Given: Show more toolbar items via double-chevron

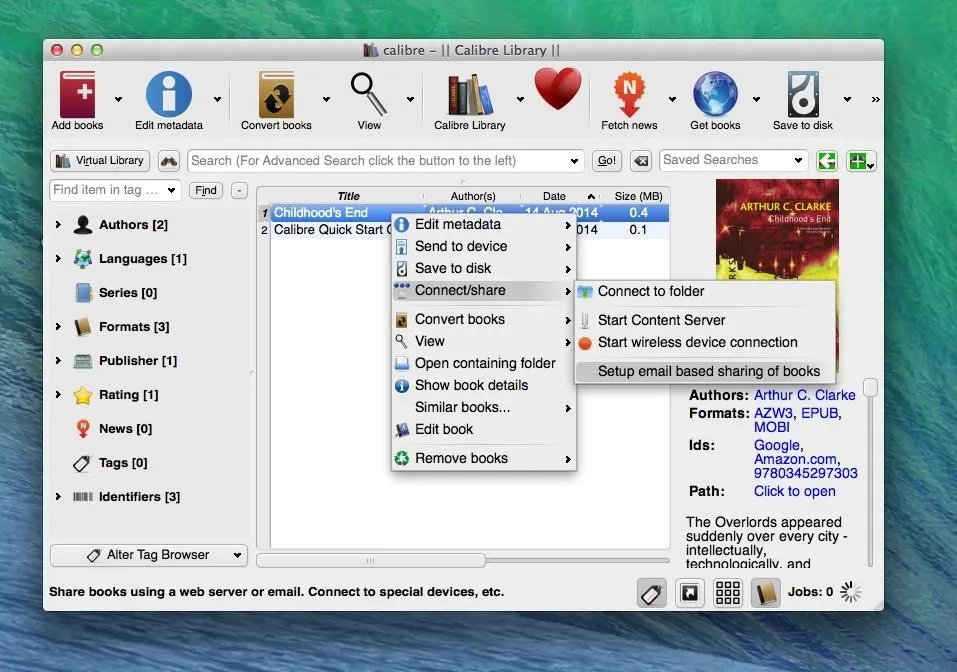Looking at the screenshot, I should click(x=875, y=99).
